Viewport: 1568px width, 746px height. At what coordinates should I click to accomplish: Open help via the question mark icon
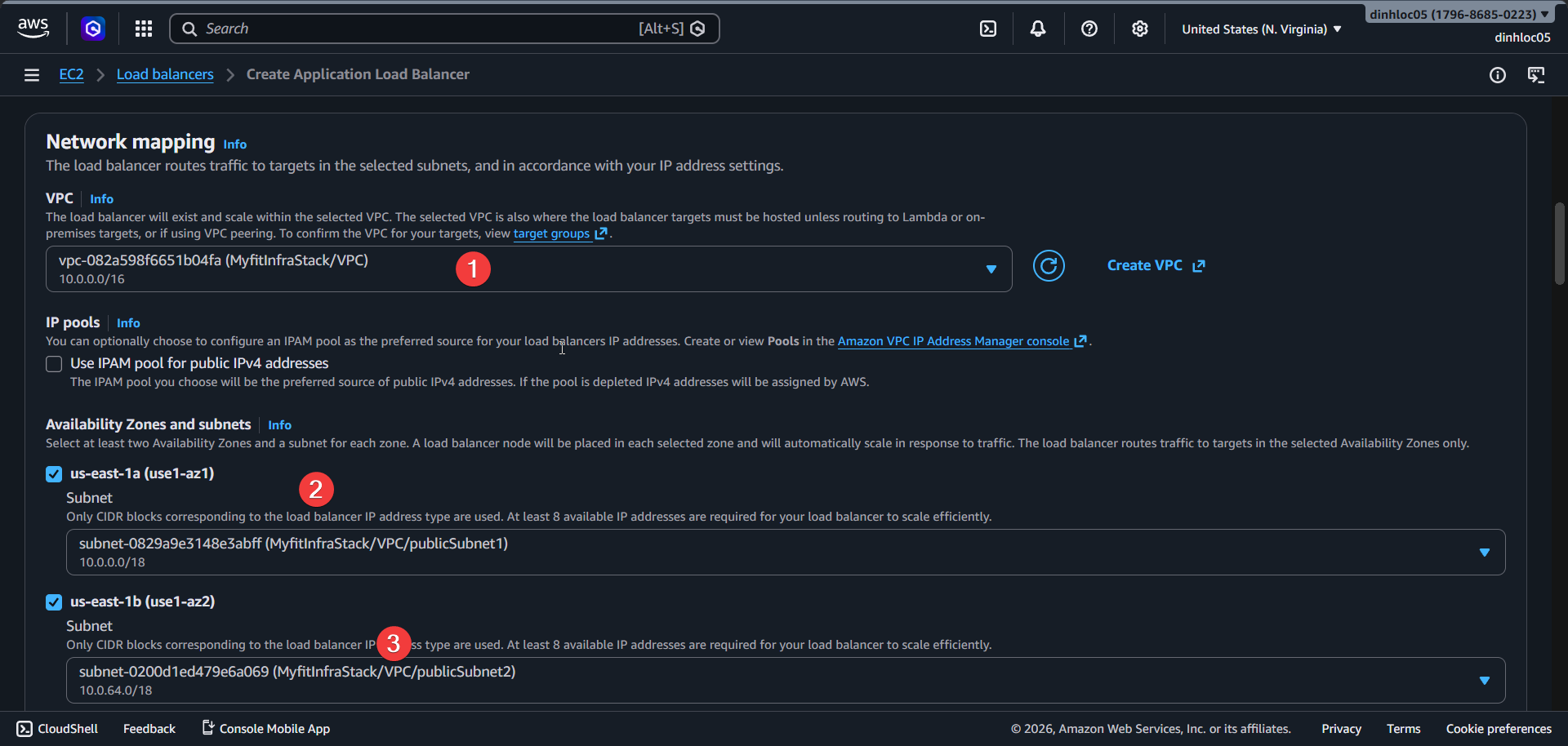(x=1089, y=29)
